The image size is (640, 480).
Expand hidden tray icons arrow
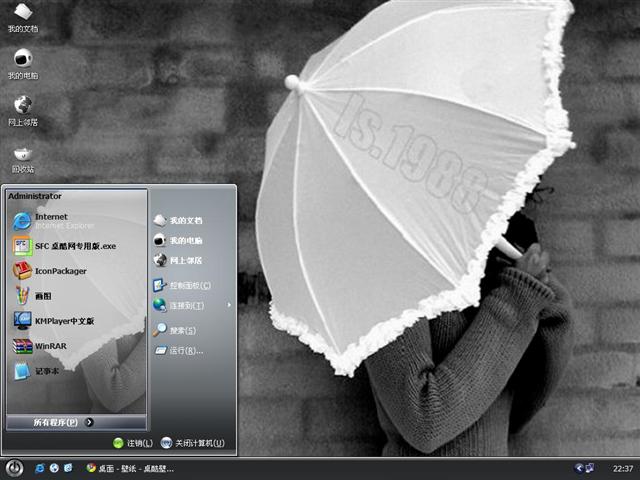coord(578,468)
